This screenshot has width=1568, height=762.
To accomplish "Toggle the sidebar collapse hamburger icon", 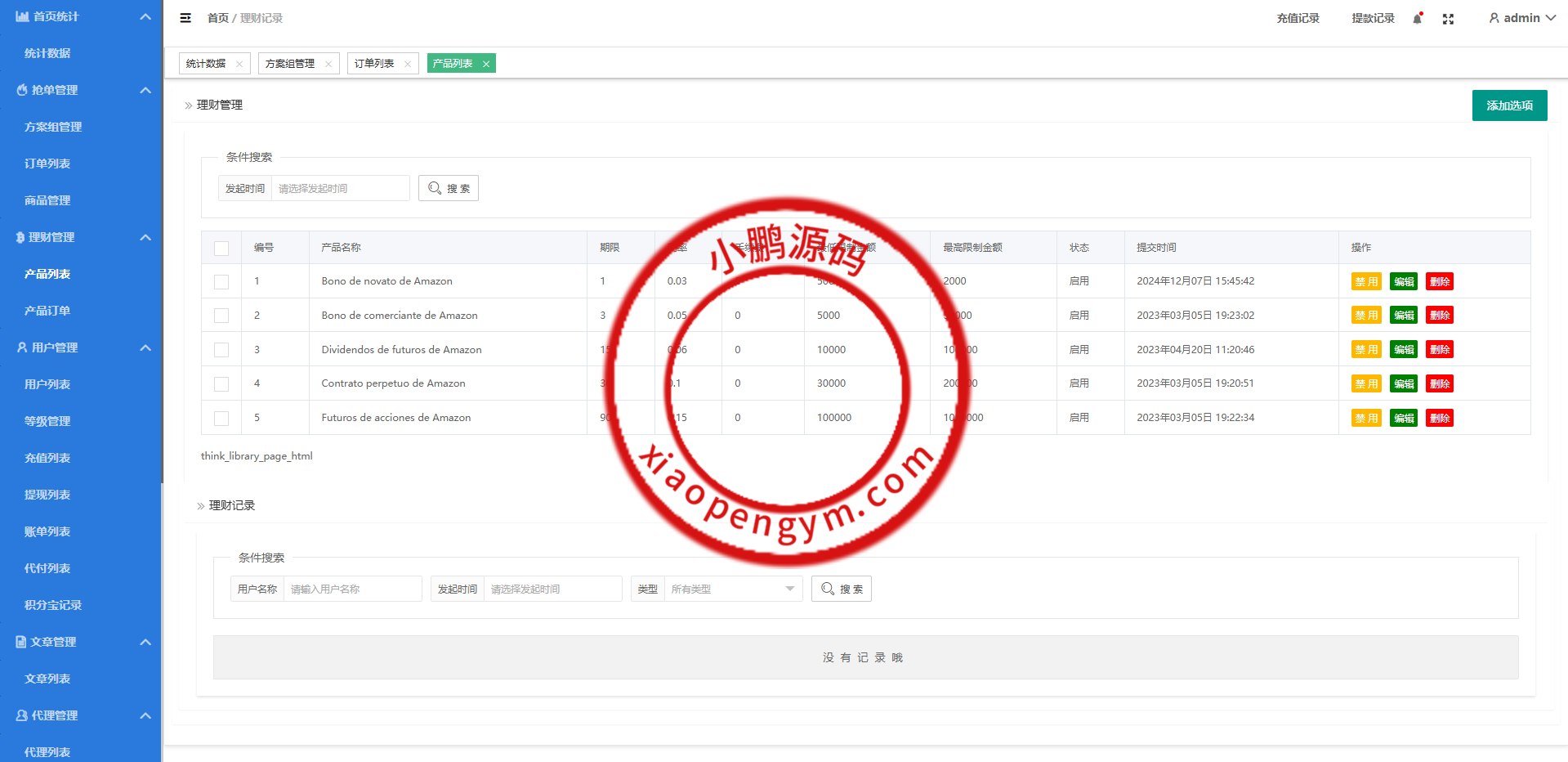I will tap(185, 18).
